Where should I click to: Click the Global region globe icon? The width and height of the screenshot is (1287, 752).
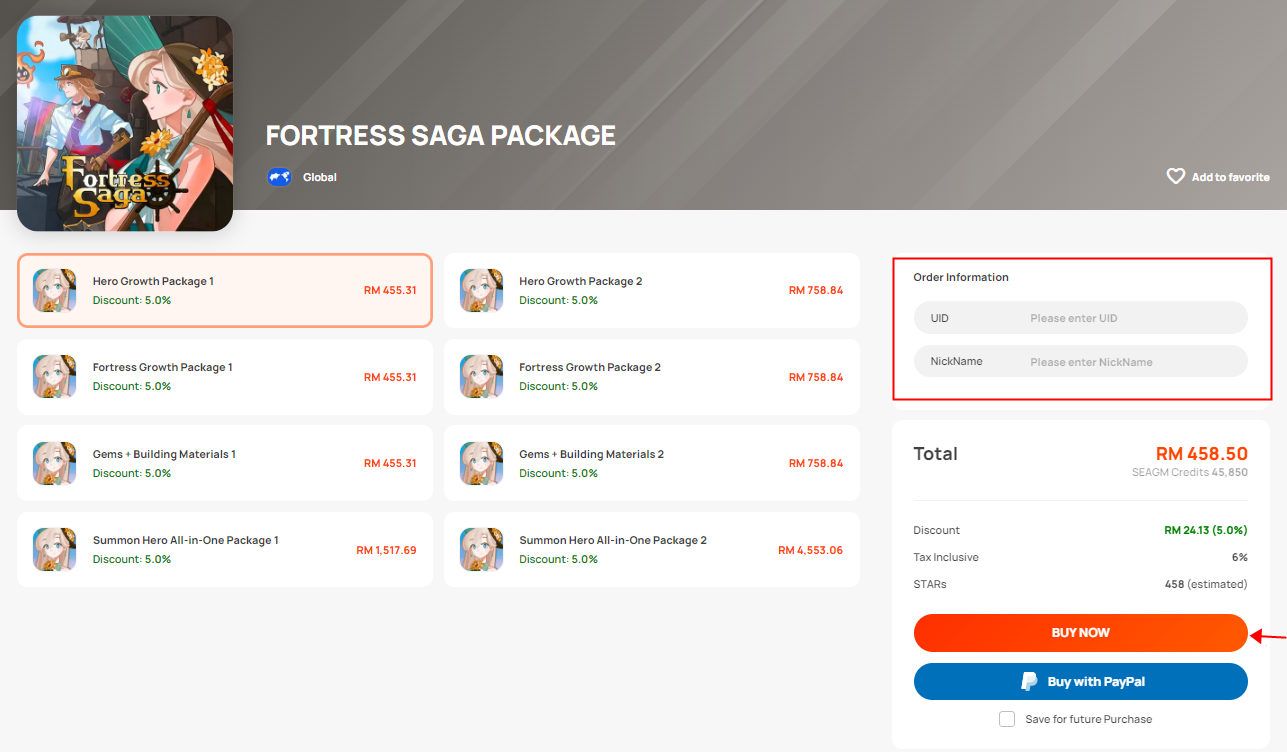279,177
